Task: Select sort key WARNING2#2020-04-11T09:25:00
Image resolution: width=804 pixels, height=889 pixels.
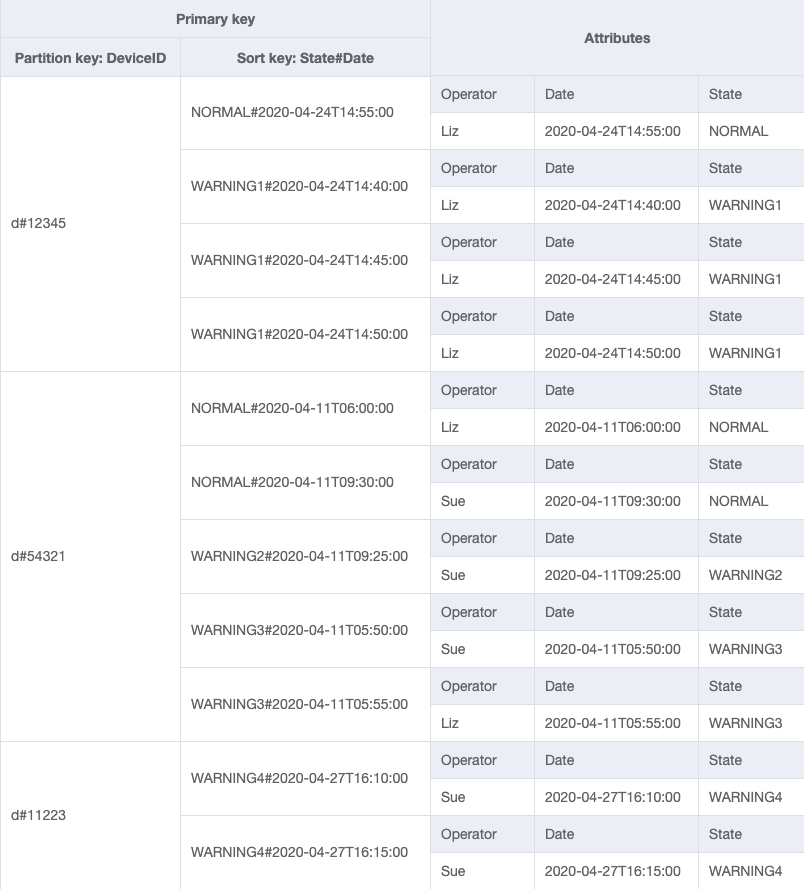Action: pos(299,556)
